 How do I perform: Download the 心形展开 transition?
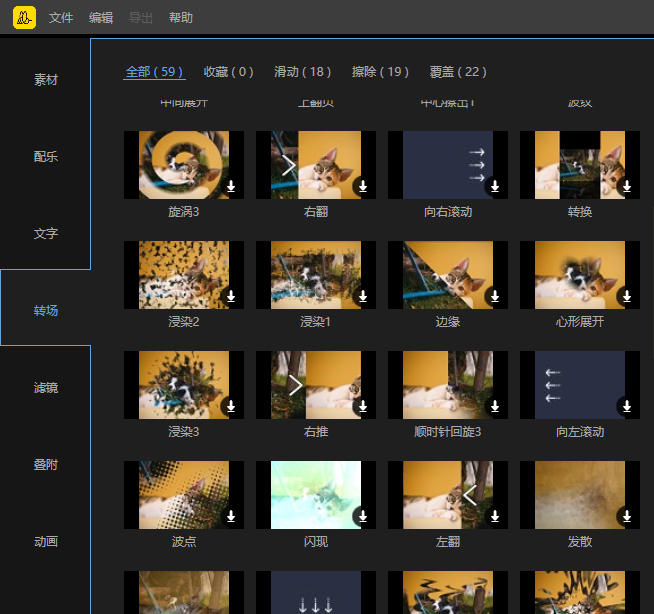click(x=626, y=297)
